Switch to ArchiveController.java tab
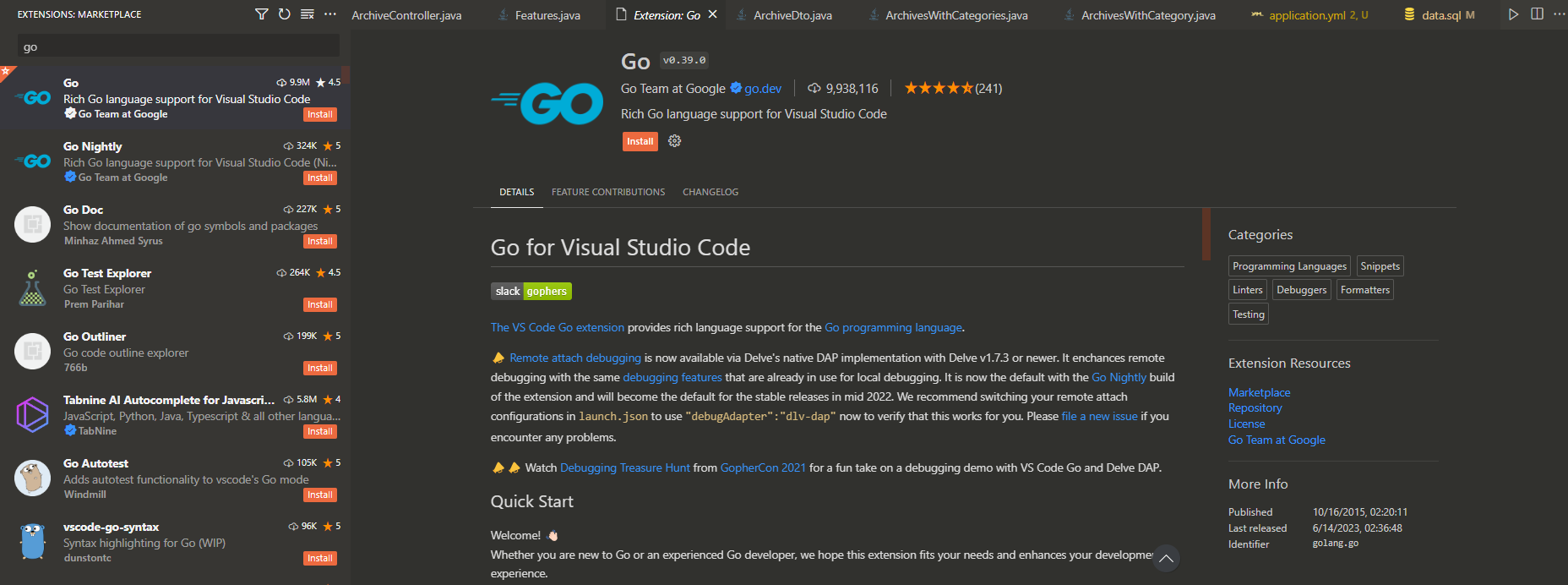 click(406, 15)
